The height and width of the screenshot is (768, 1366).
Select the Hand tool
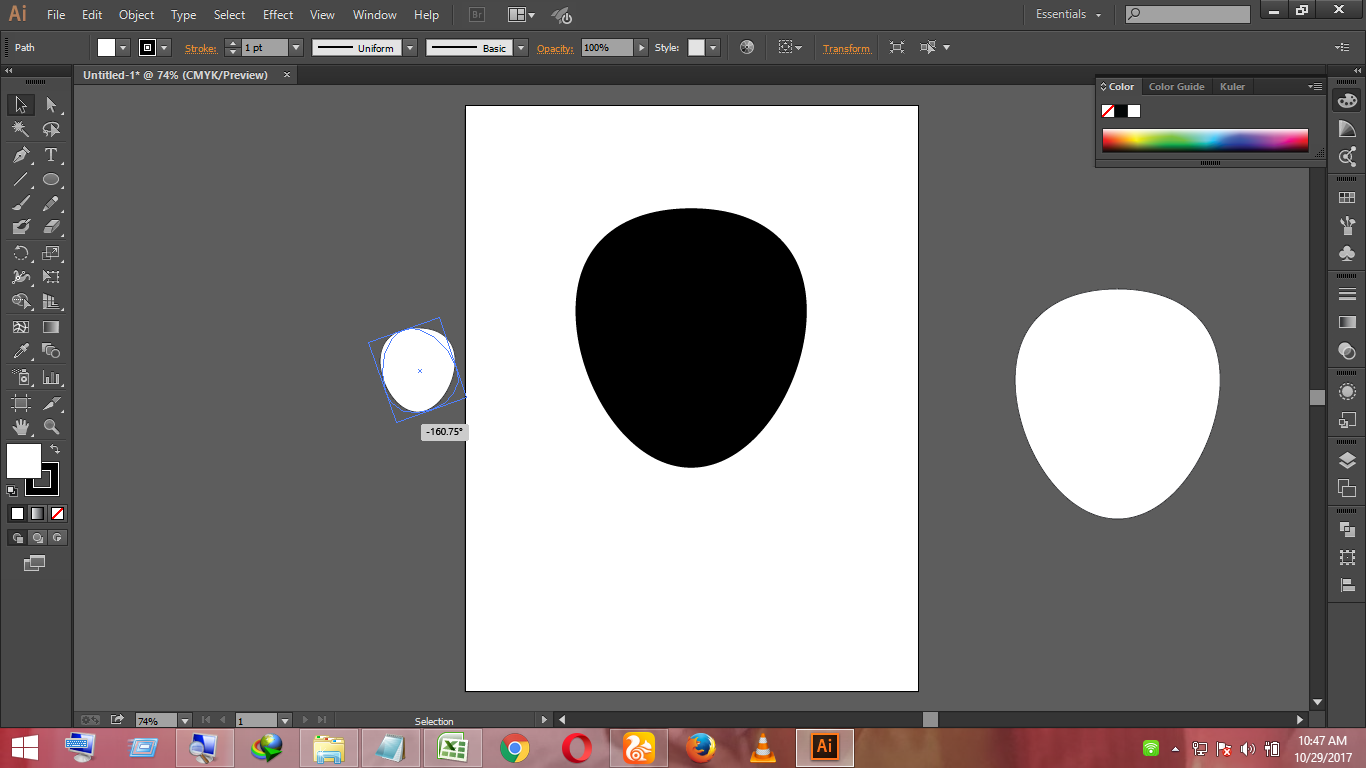click(x=20, y=427)
